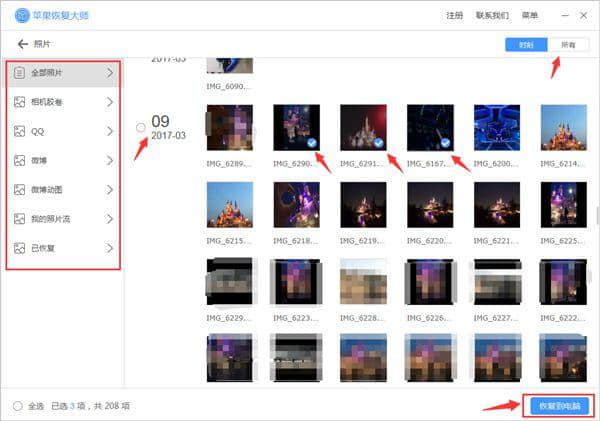This screenshot has width=600, height=421.
Task: Expand 全部照片 category chevron arrow
Action: [110, 73]
